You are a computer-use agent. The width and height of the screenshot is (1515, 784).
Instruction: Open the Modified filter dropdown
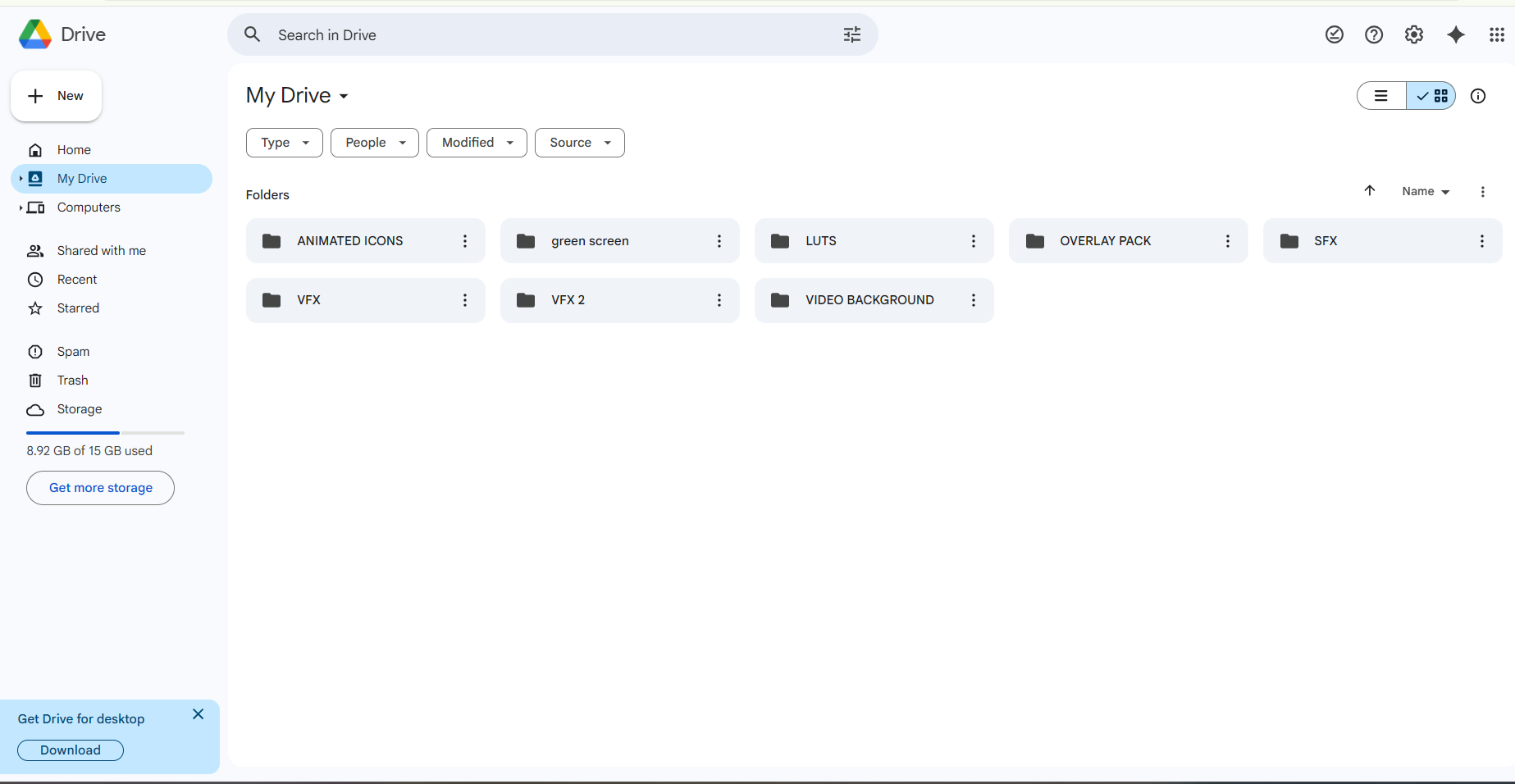(477, 143)
